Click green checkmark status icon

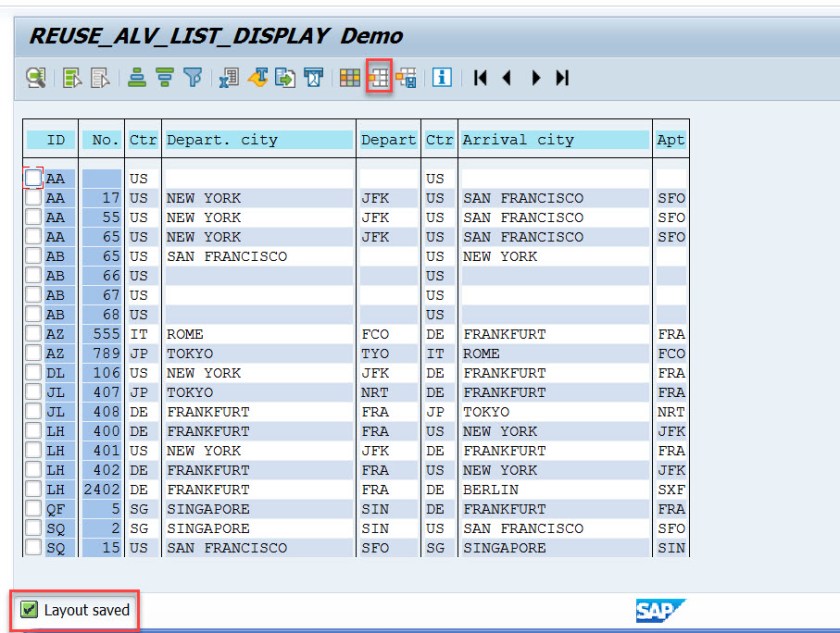28,609
